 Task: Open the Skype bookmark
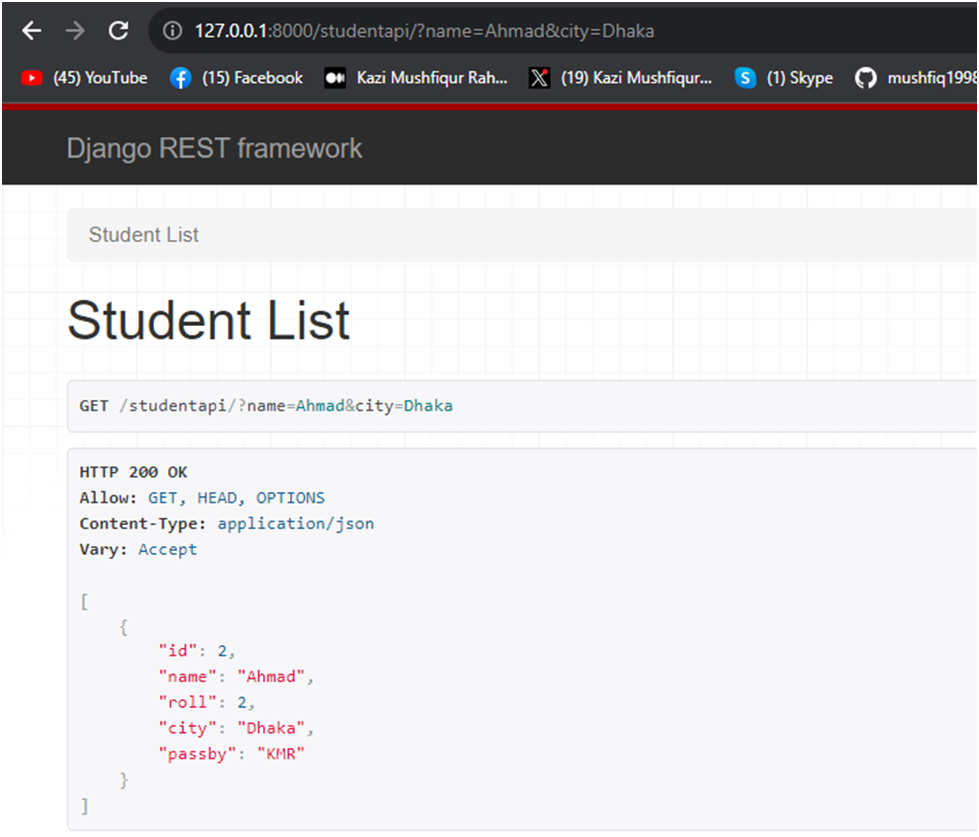click(x=784, y=78)
